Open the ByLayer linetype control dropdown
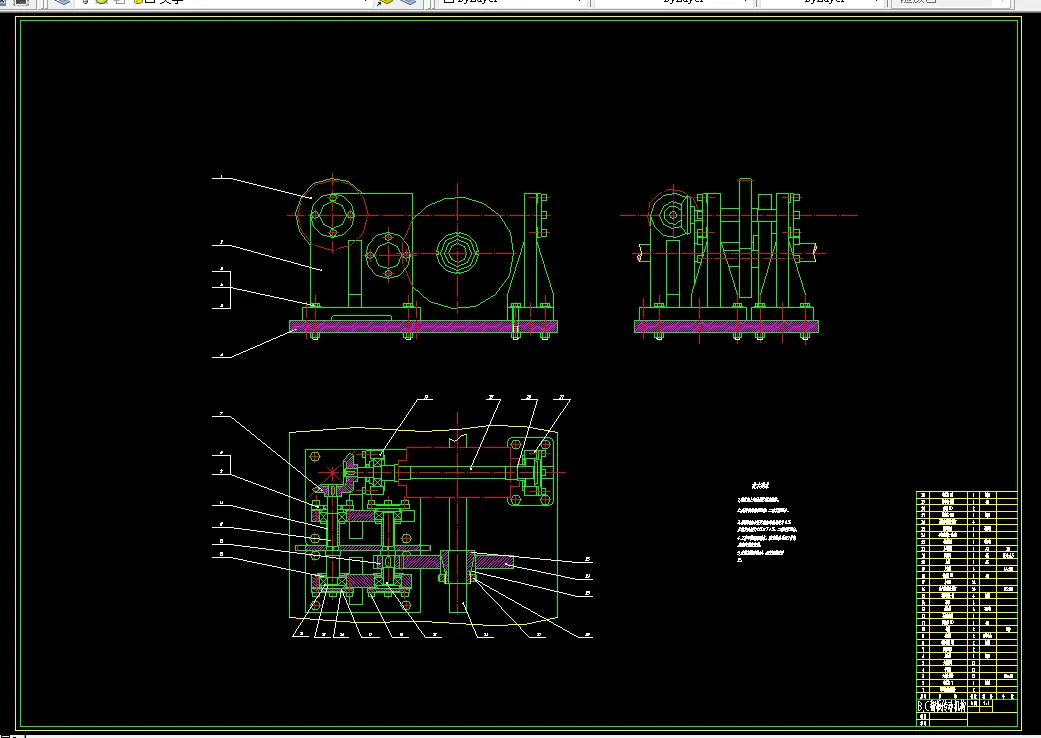This screenshot has height=738, width=1041. [x=673, y=2]
